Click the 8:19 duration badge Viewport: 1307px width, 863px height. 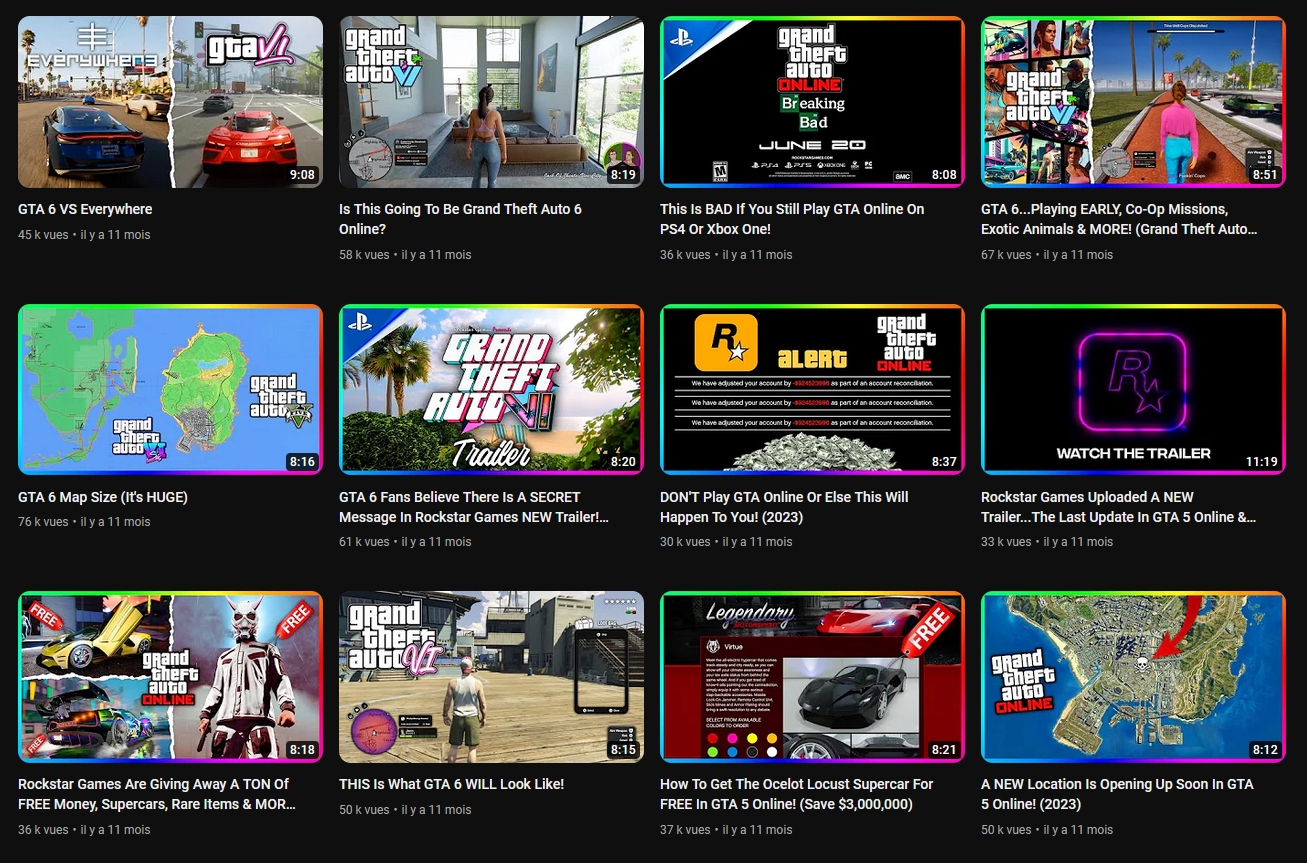coord(623,174)
